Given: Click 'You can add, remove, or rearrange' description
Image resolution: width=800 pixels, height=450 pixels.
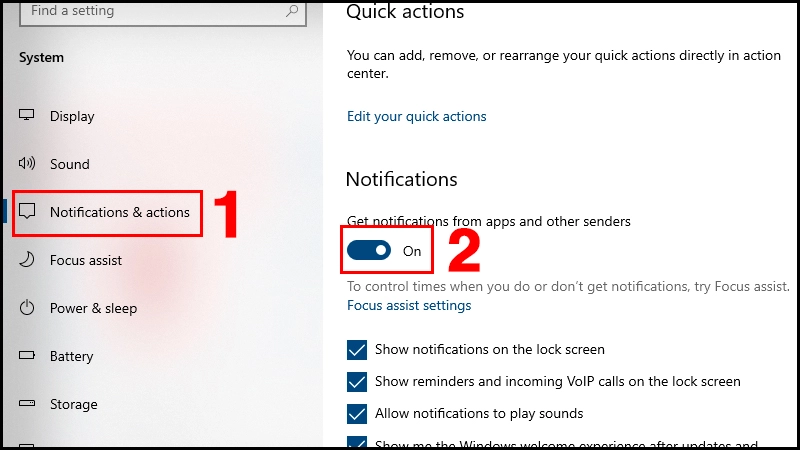Looking at the screenshot, I should pyautogui.click(x=564, y=64).
